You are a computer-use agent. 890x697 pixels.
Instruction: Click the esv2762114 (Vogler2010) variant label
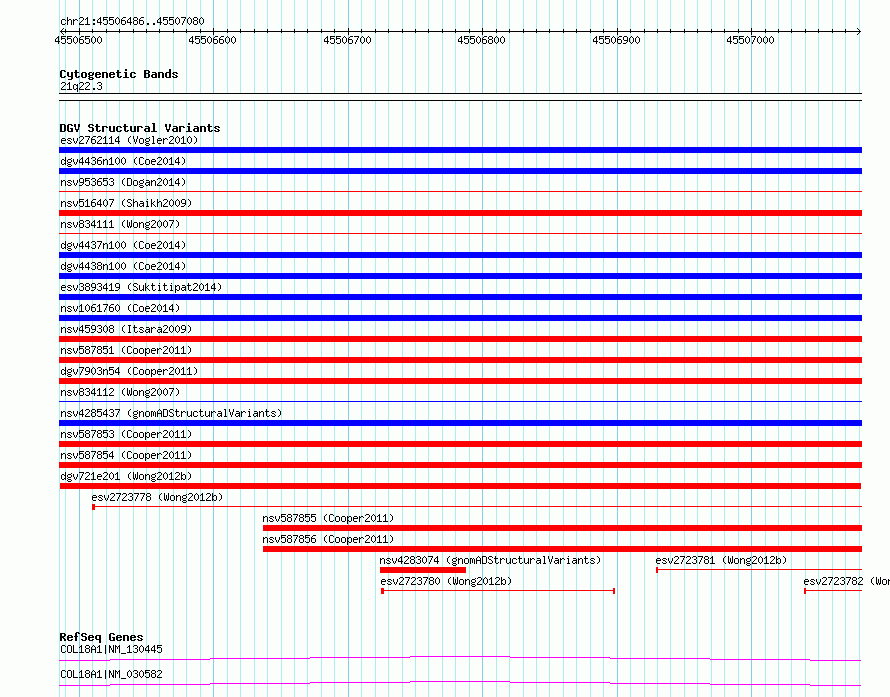click(129, 140)
